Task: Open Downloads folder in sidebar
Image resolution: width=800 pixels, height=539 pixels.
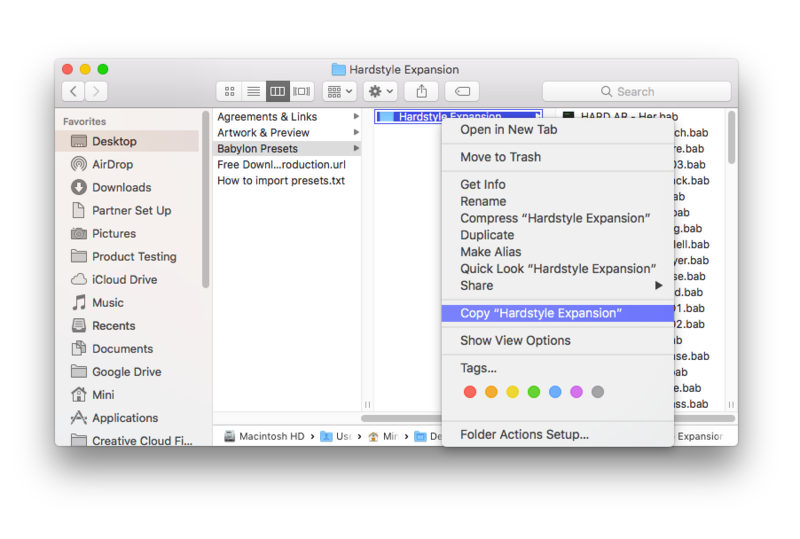Action: 121,187
